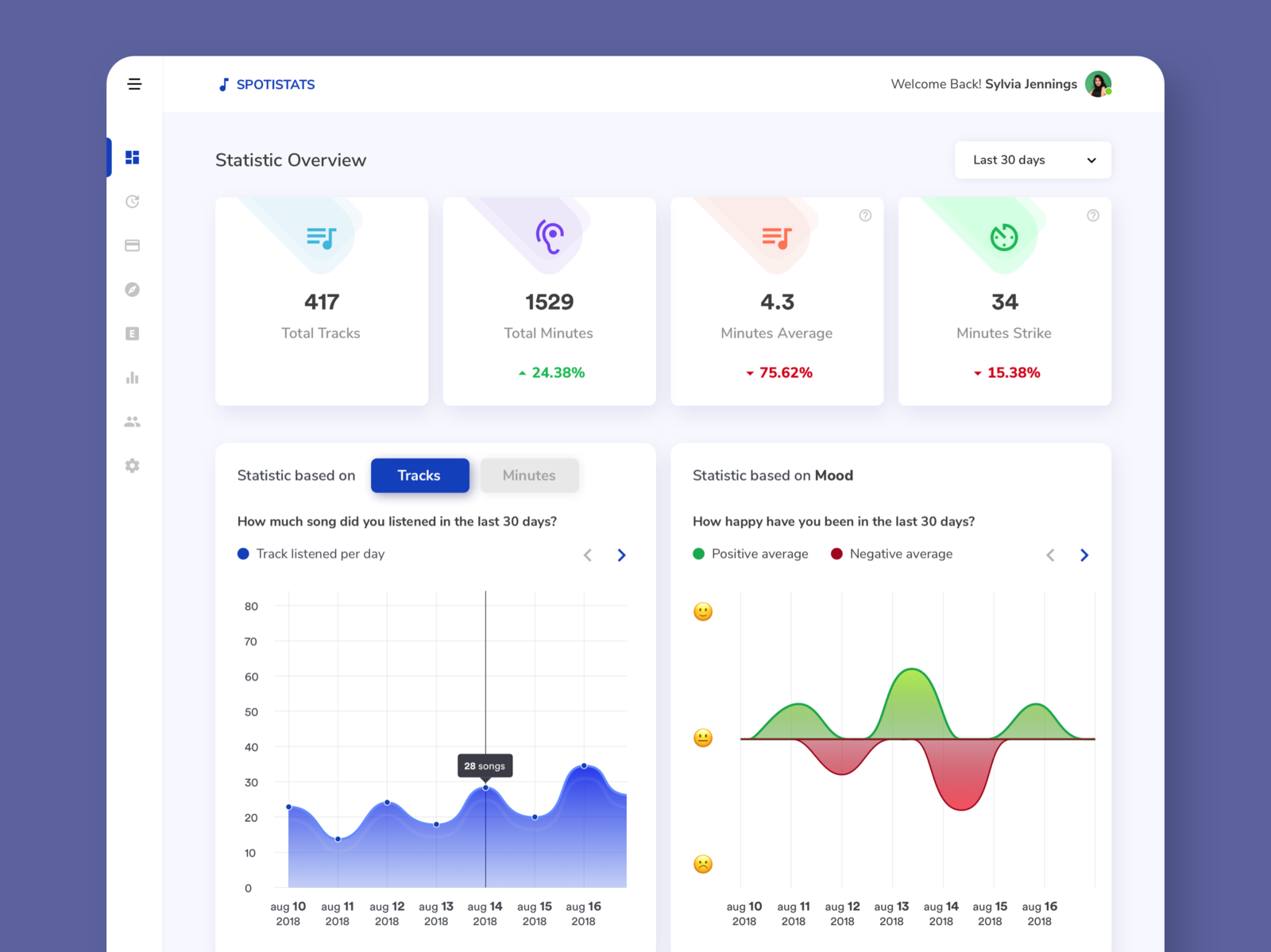Open the explicit E sidebar icon
Screen dimensions: 1271x952
[133, 333]
